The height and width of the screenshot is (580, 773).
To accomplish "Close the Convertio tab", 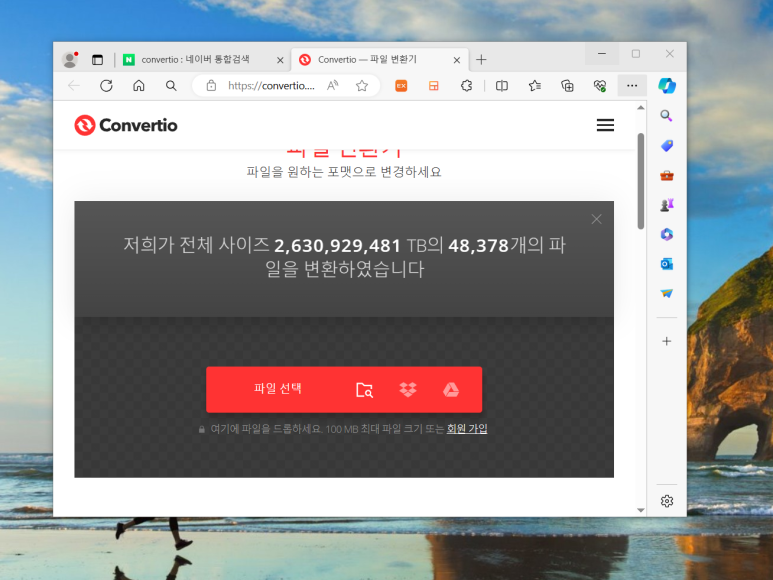I will coord(457,60).
